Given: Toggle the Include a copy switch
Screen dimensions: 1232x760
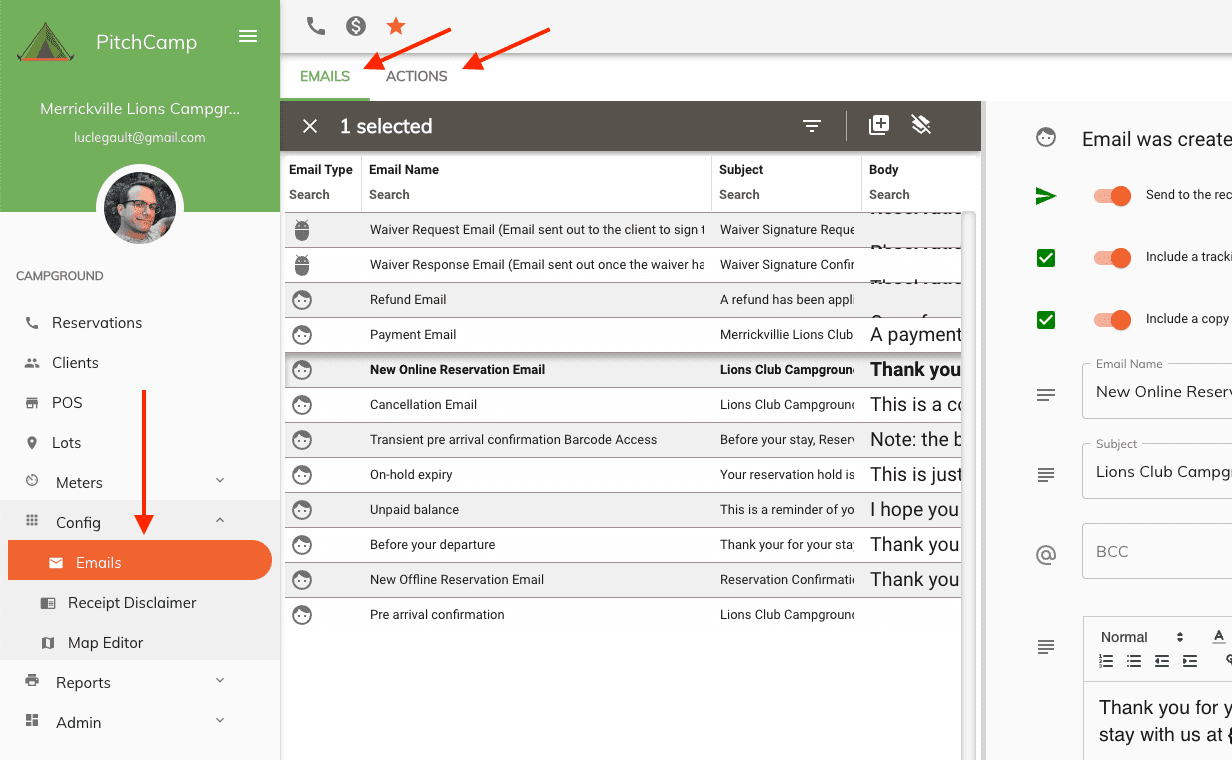Looking at the screenshot, I should pyautogui.click(x=1112, y=320).
